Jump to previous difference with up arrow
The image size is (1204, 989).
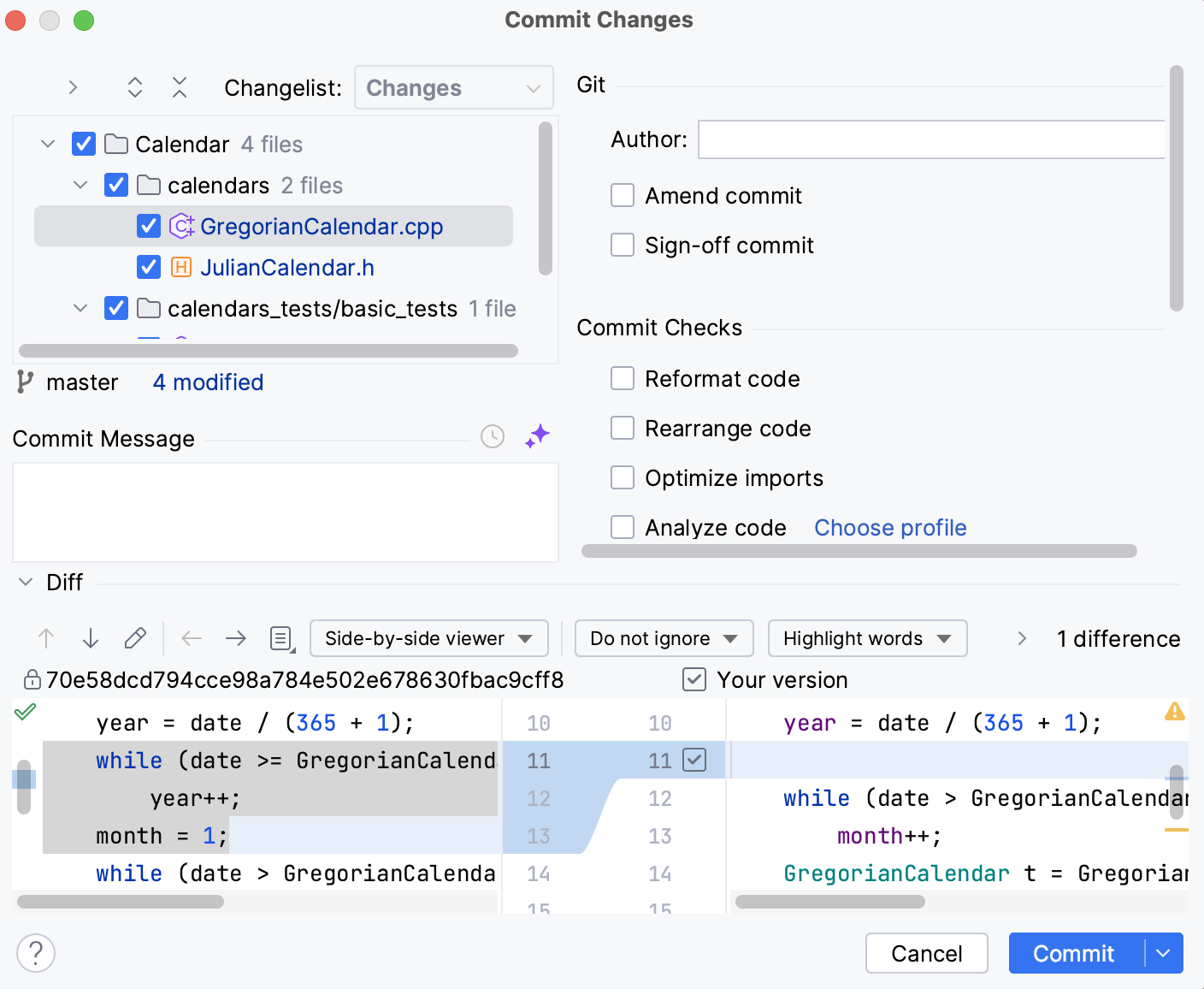click(x=45, y=637)
